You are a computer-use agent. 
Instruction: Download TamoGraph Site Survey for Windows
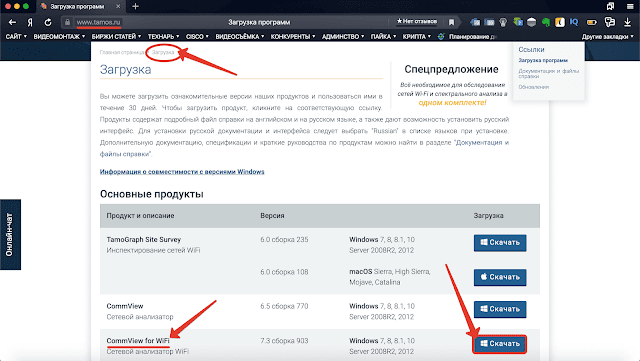[x=500, y=243]
